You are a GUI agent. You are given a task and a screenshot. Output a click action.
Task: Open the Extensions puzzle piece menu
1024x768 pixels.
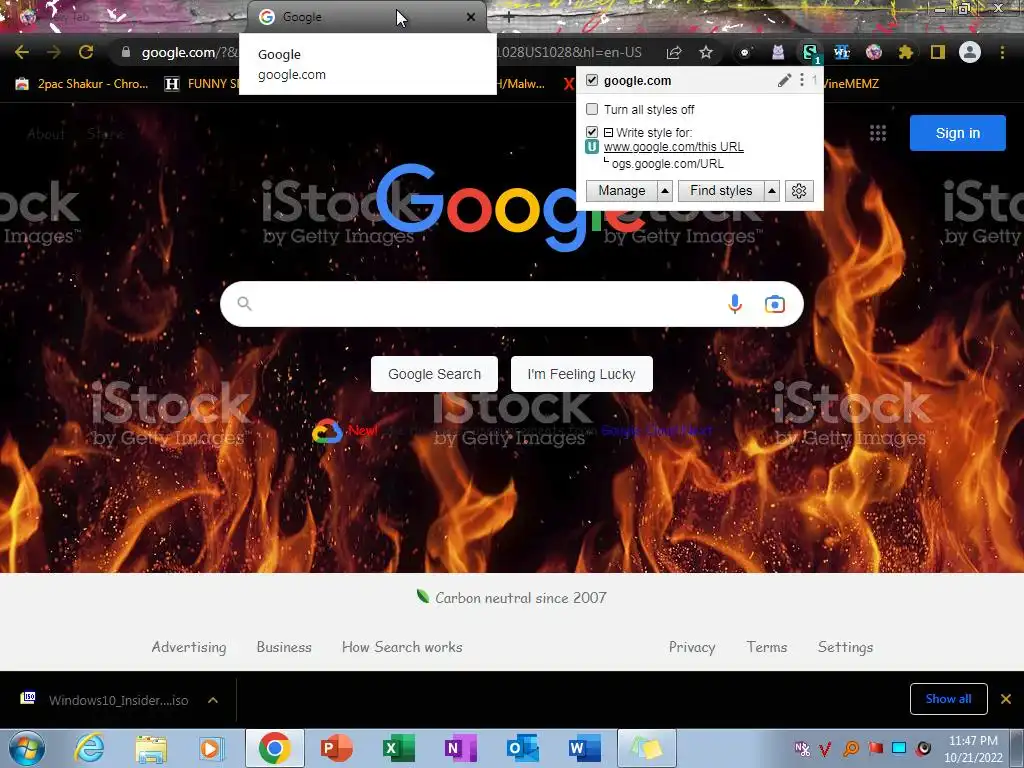pos(906,52)
